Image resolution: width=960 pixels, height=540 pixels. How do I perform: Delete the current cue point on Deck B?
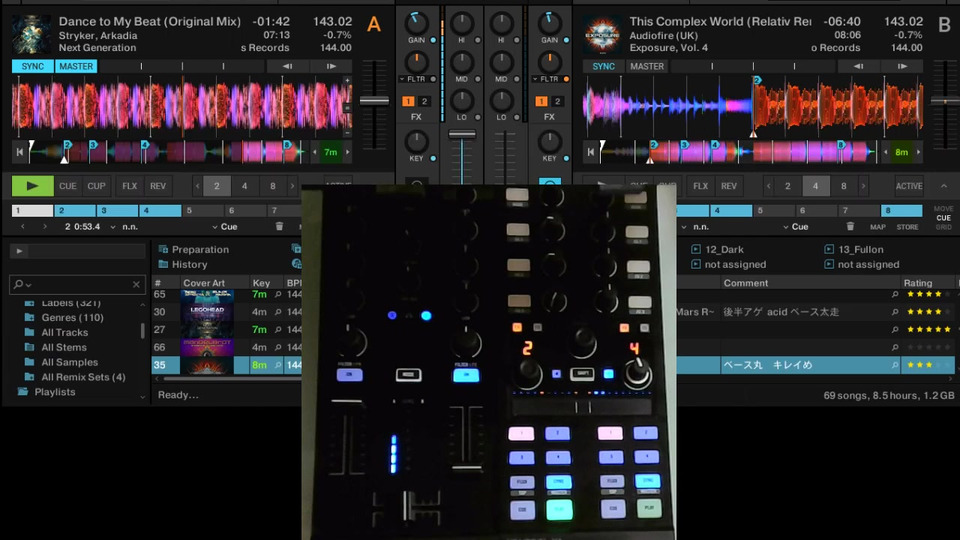850,227
